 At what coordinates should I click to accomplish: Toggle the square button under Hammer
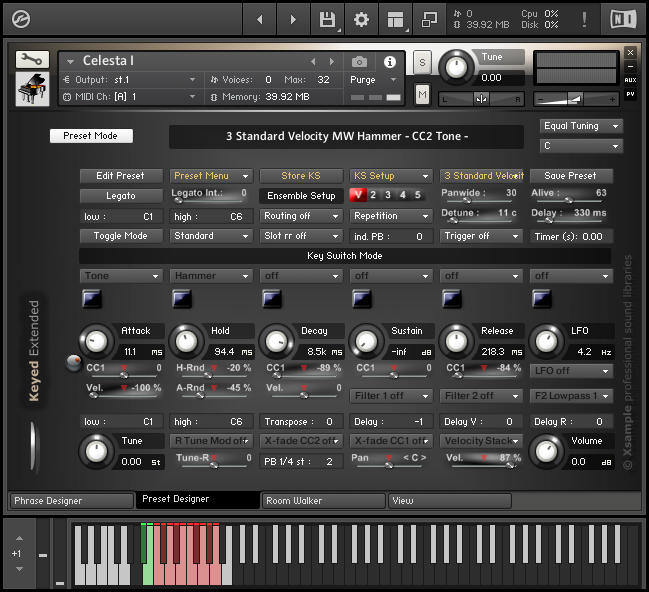(x=182, y=298)
